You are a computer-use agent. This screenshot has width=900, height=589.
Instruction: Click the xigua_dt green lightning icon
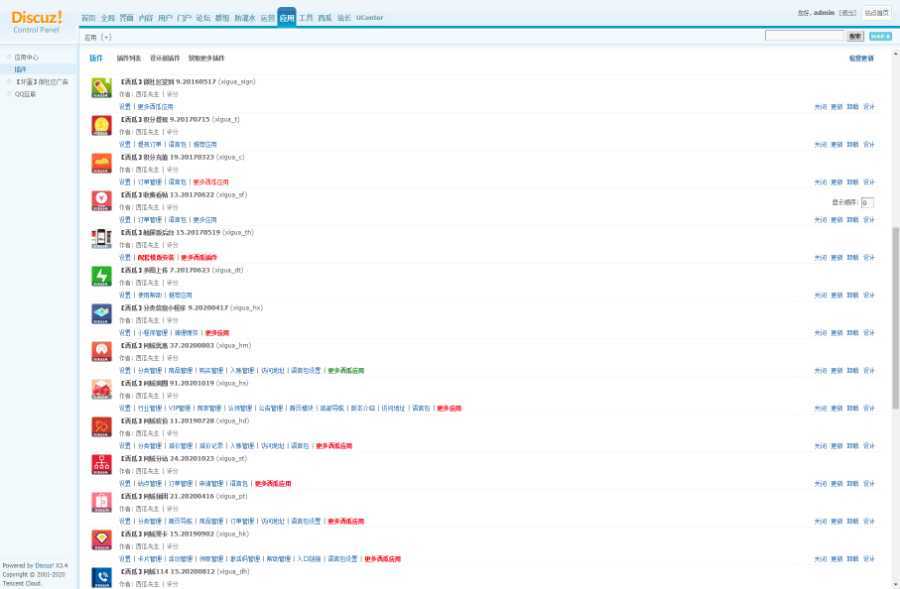(x=101, y=276)
